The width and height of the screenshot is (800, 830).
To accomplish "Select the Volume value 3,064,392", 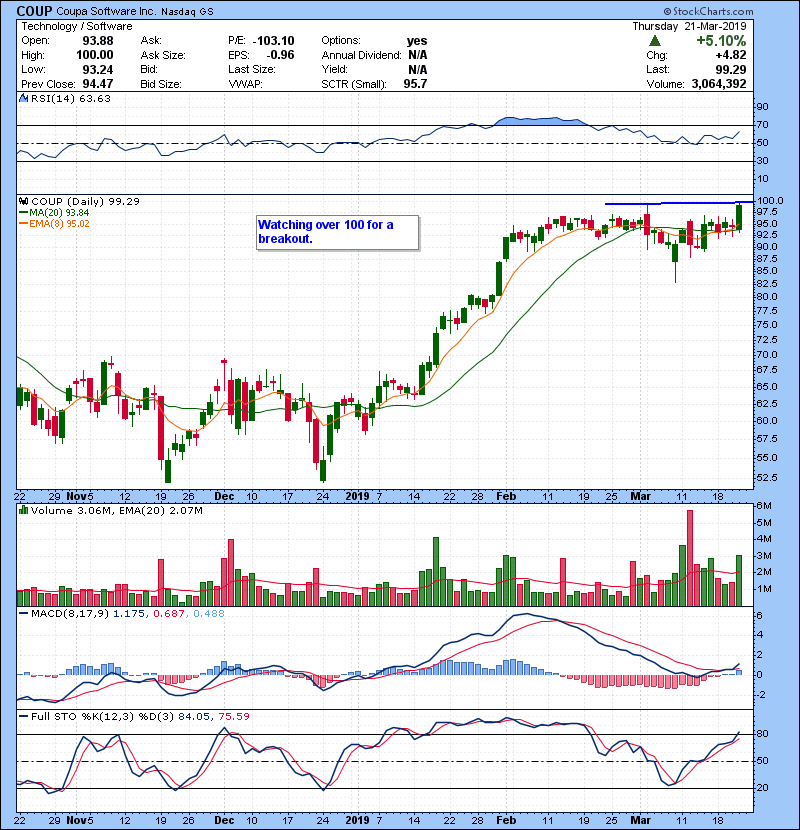I will tap(719, 84).
